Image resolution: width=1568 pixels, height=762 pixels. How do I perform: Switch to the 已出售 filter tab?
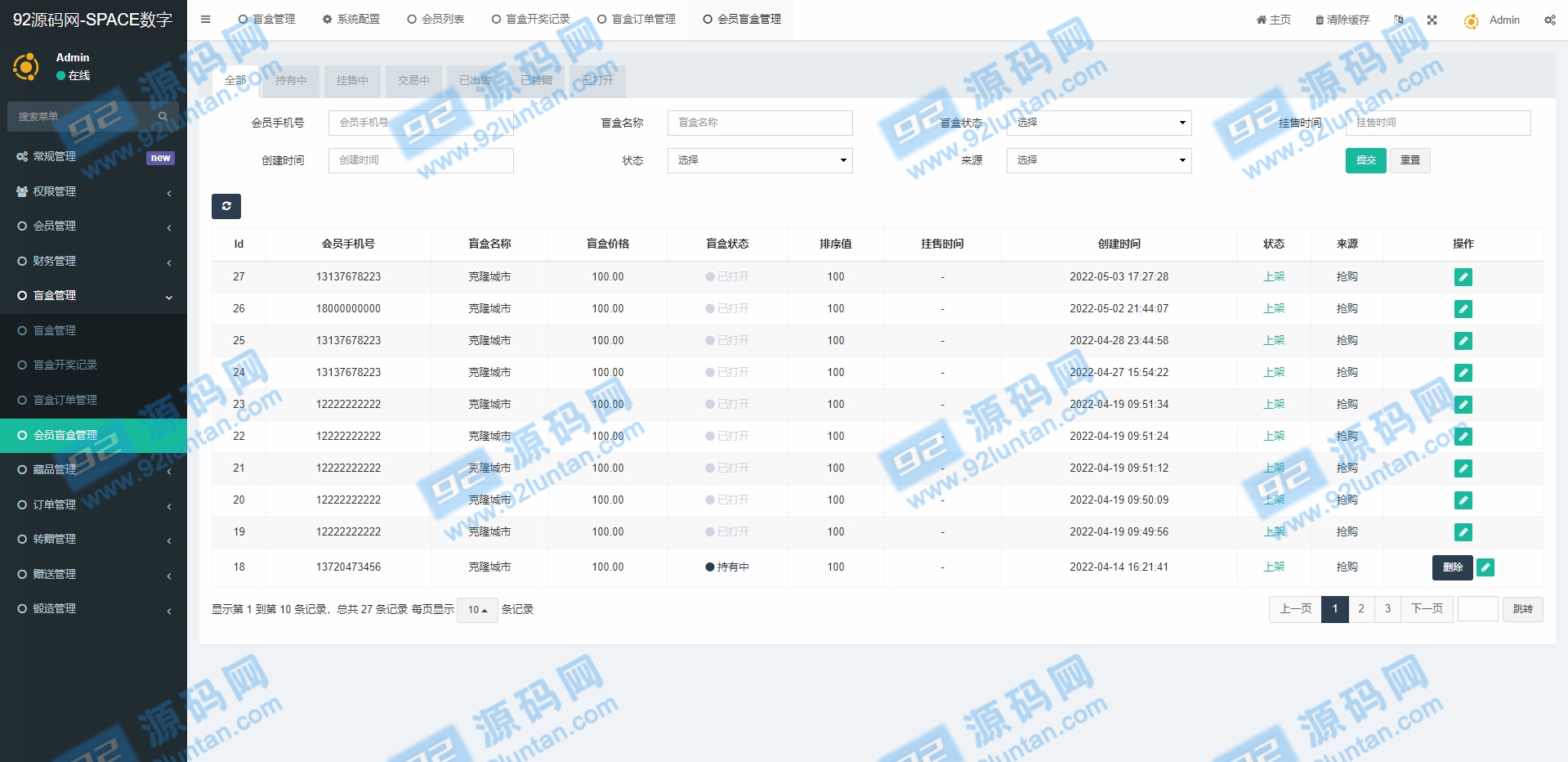coord(475,80)
